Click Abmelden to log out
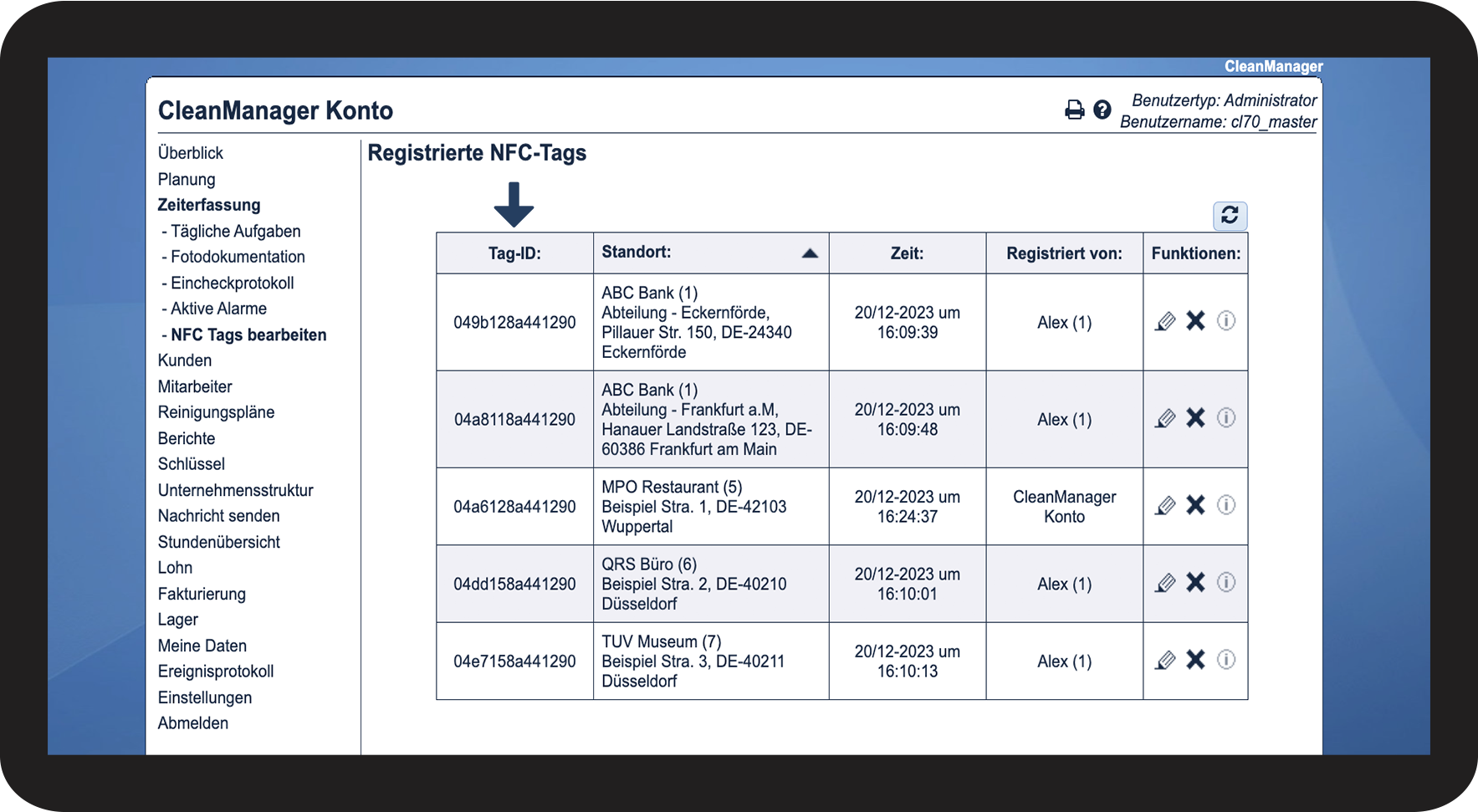Image resolution: width=1478 pixels, height=812 pixels. pyautogui.click(x=193, y=723)
